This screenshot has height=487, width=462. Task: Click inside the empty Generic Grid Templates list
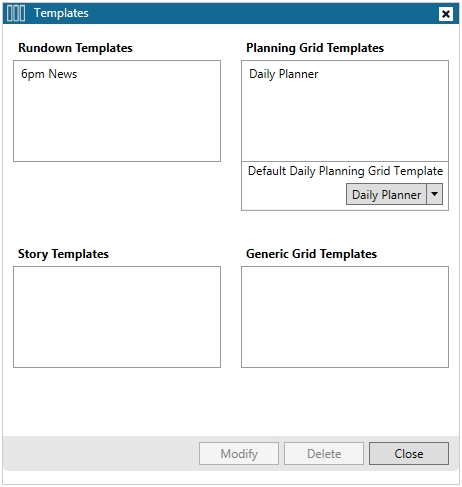point(345,317)
